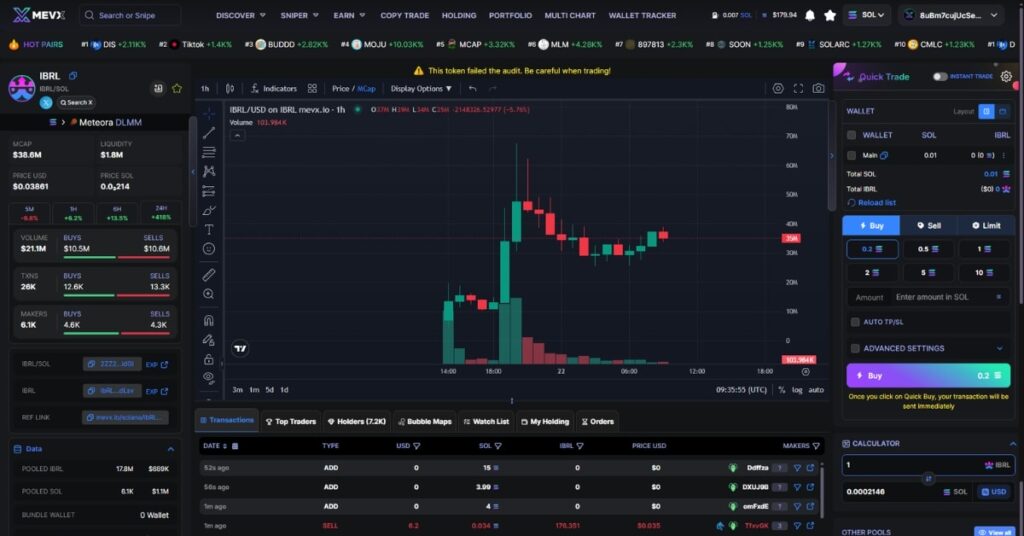This screenshot has height=536, width=1024.
Task: Select the trend line drawing tool
Action: coord(208,133)
